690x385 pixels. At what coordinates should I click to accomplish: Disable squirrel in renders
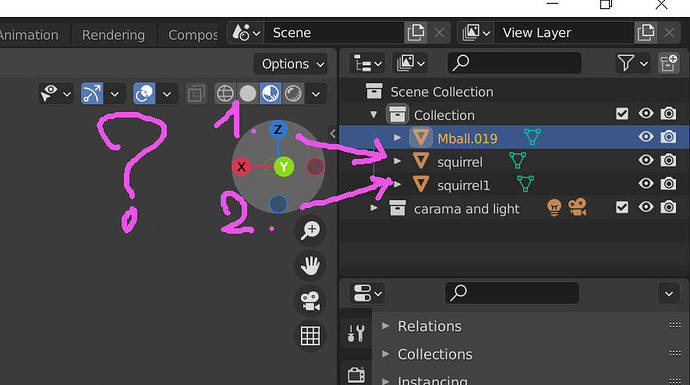pos(668,160)
